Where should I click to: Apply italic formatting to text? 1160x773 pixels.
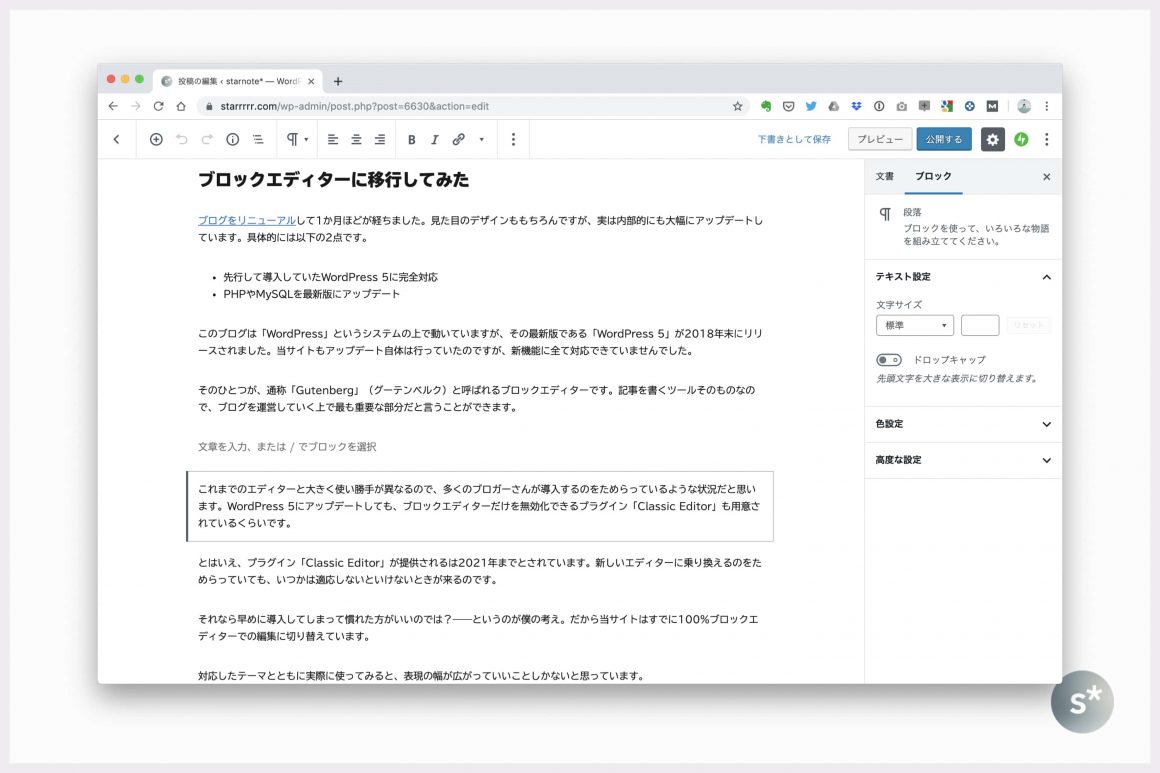point(434,140)
